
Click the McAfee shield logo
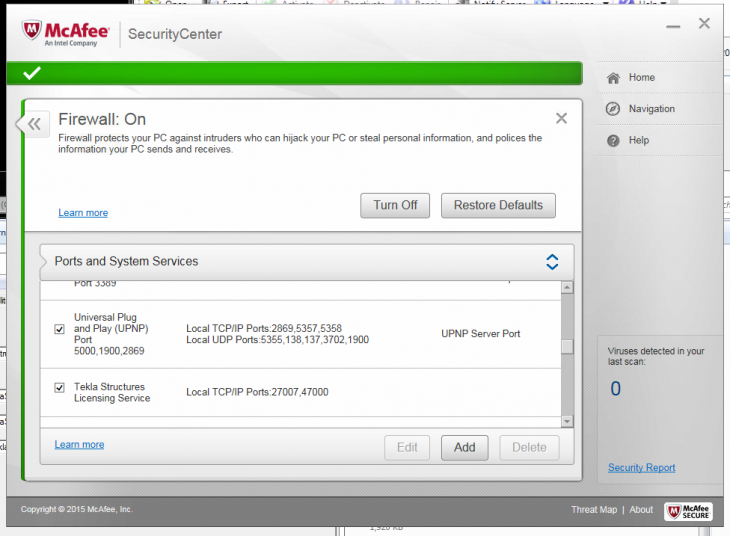click(x=32, y=30)
